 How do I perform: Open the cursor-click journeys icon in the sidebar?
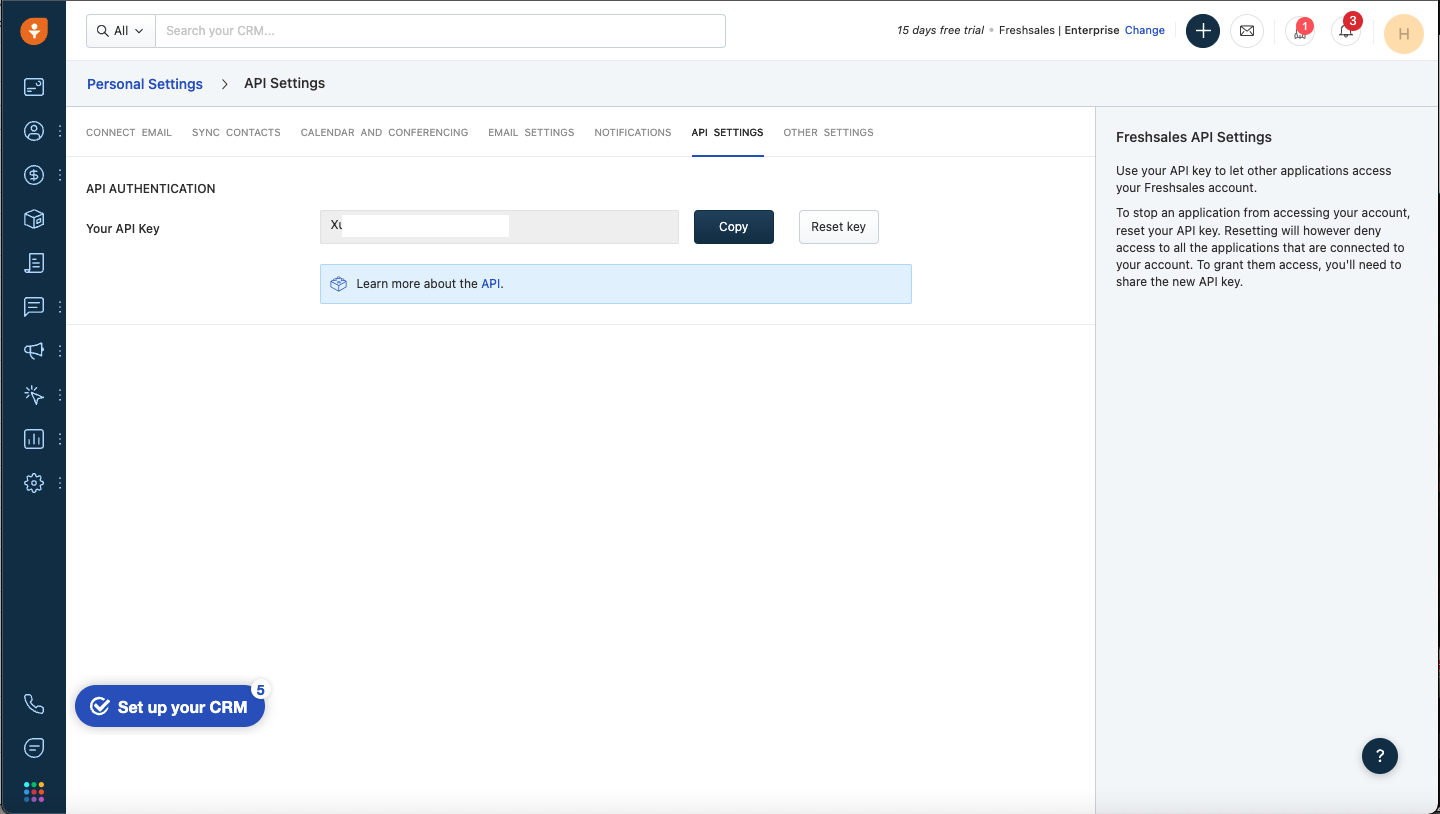(x=34, y=395)
